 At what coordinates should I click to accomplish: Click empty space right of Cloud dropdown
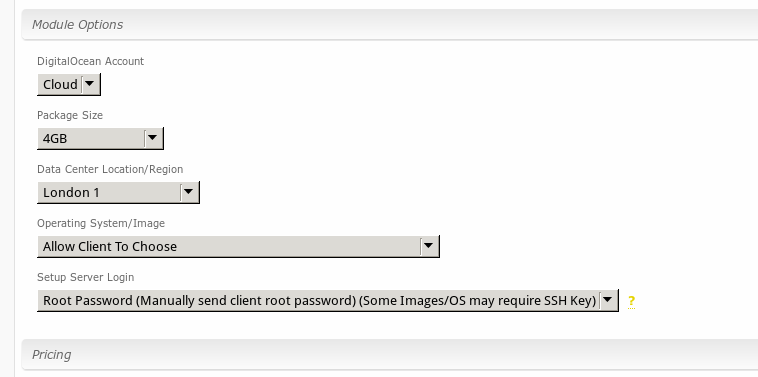387,85
